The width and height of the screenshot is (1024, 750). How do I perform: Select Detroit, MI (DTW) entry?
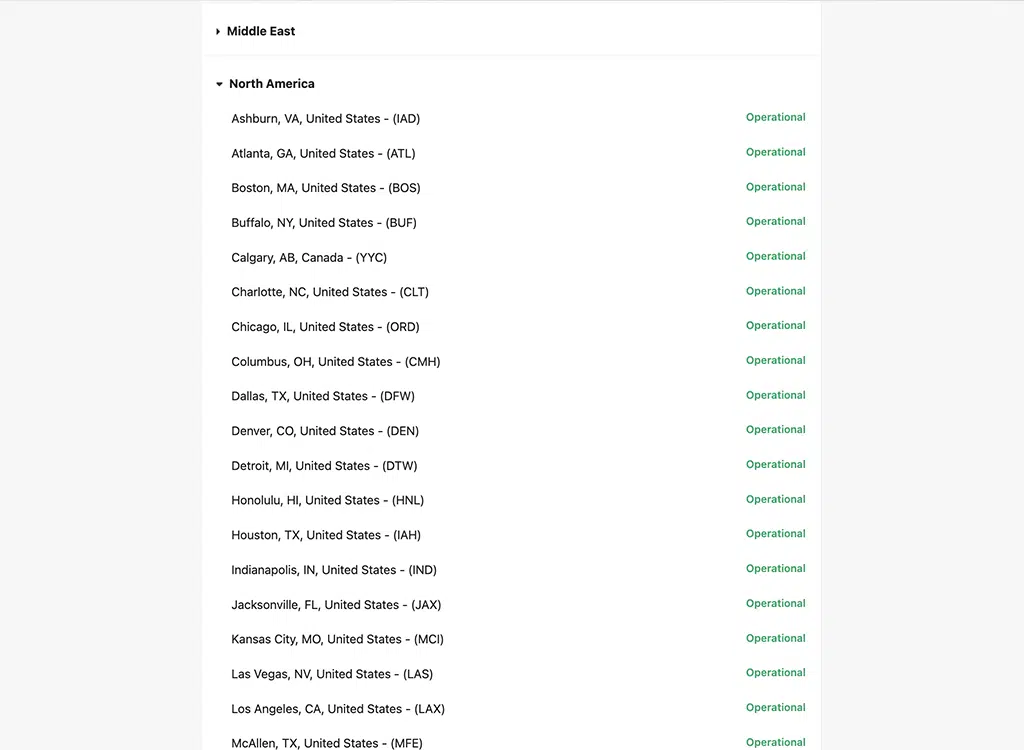pos(324,466)
